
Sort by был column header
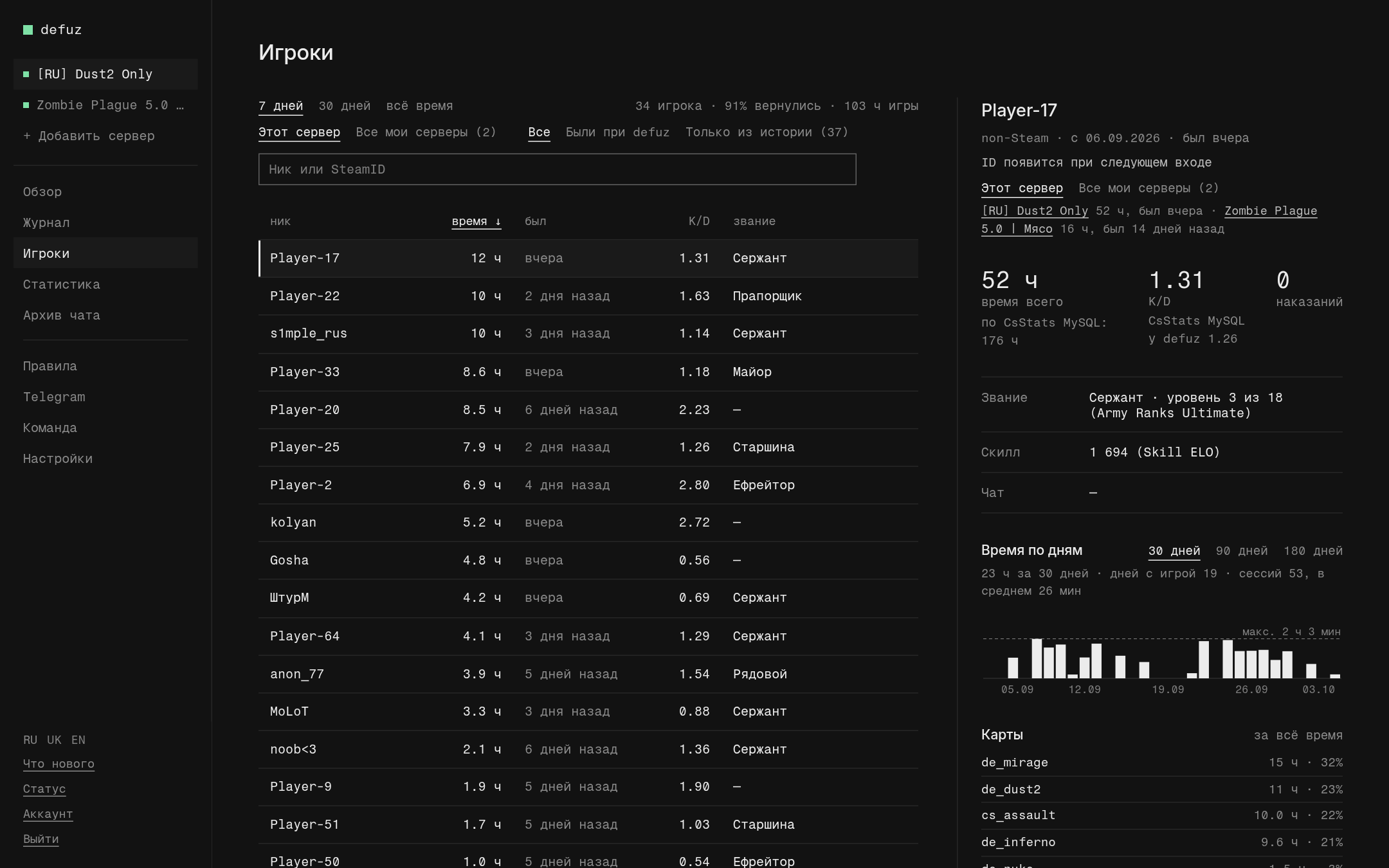(535, 221)
